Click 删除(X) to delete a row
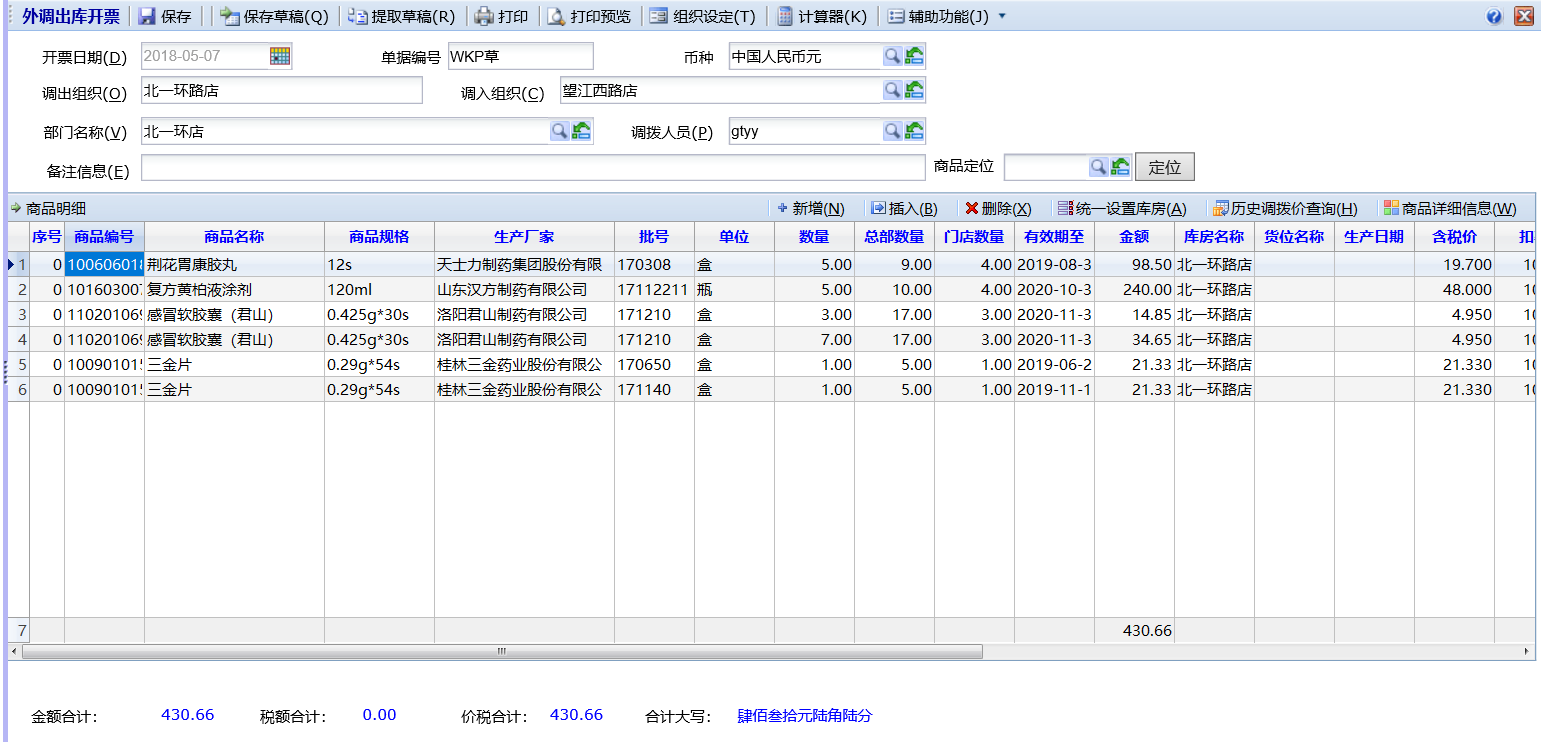 pyautogui.click(x=998, y=208)
